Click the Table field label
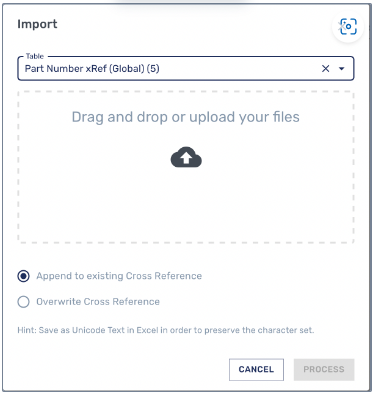This screenshot has height=394, width=373. click(x=35, y=56)
